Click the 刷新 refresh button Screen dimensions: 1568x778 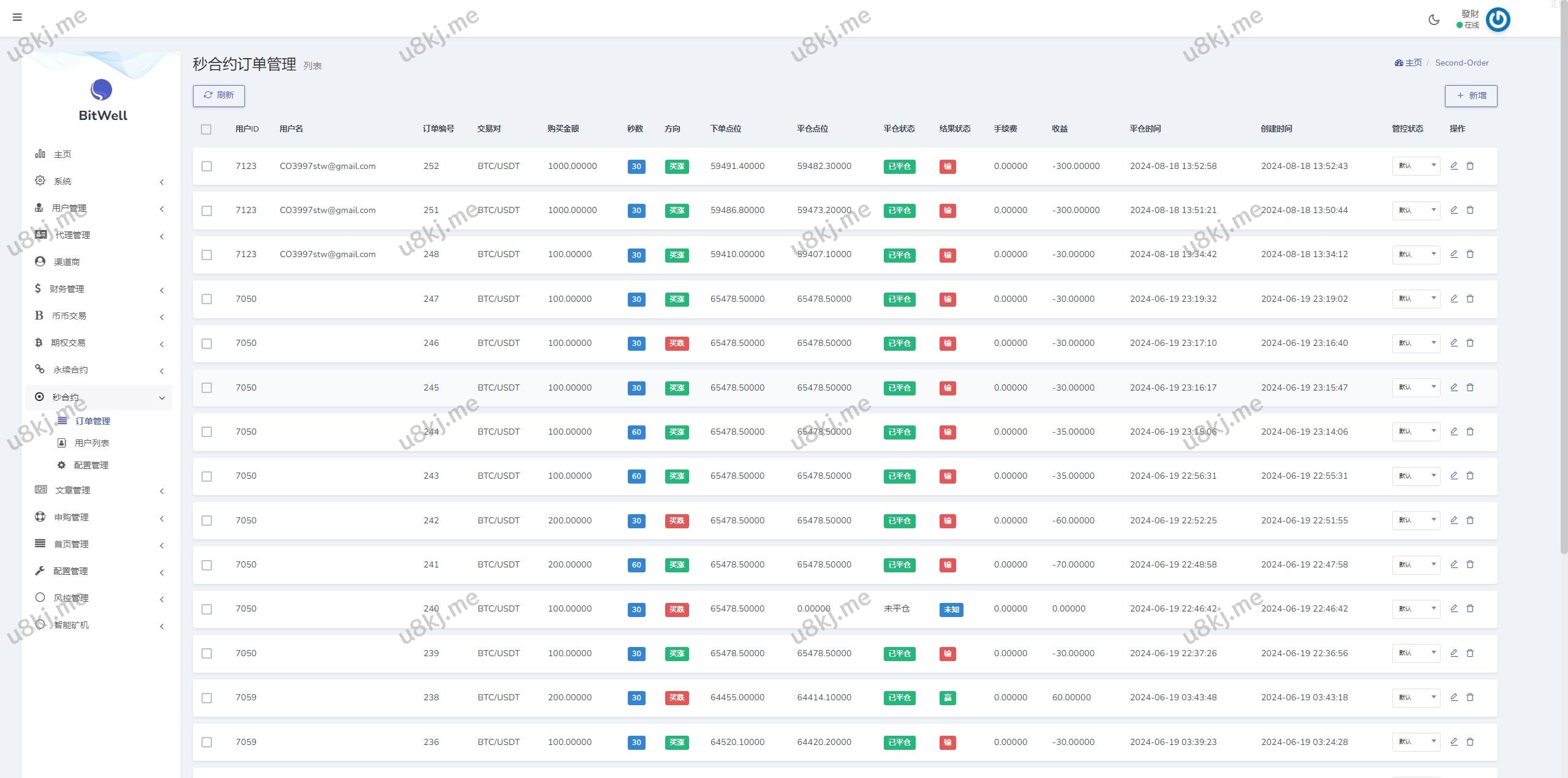(219, 95)
